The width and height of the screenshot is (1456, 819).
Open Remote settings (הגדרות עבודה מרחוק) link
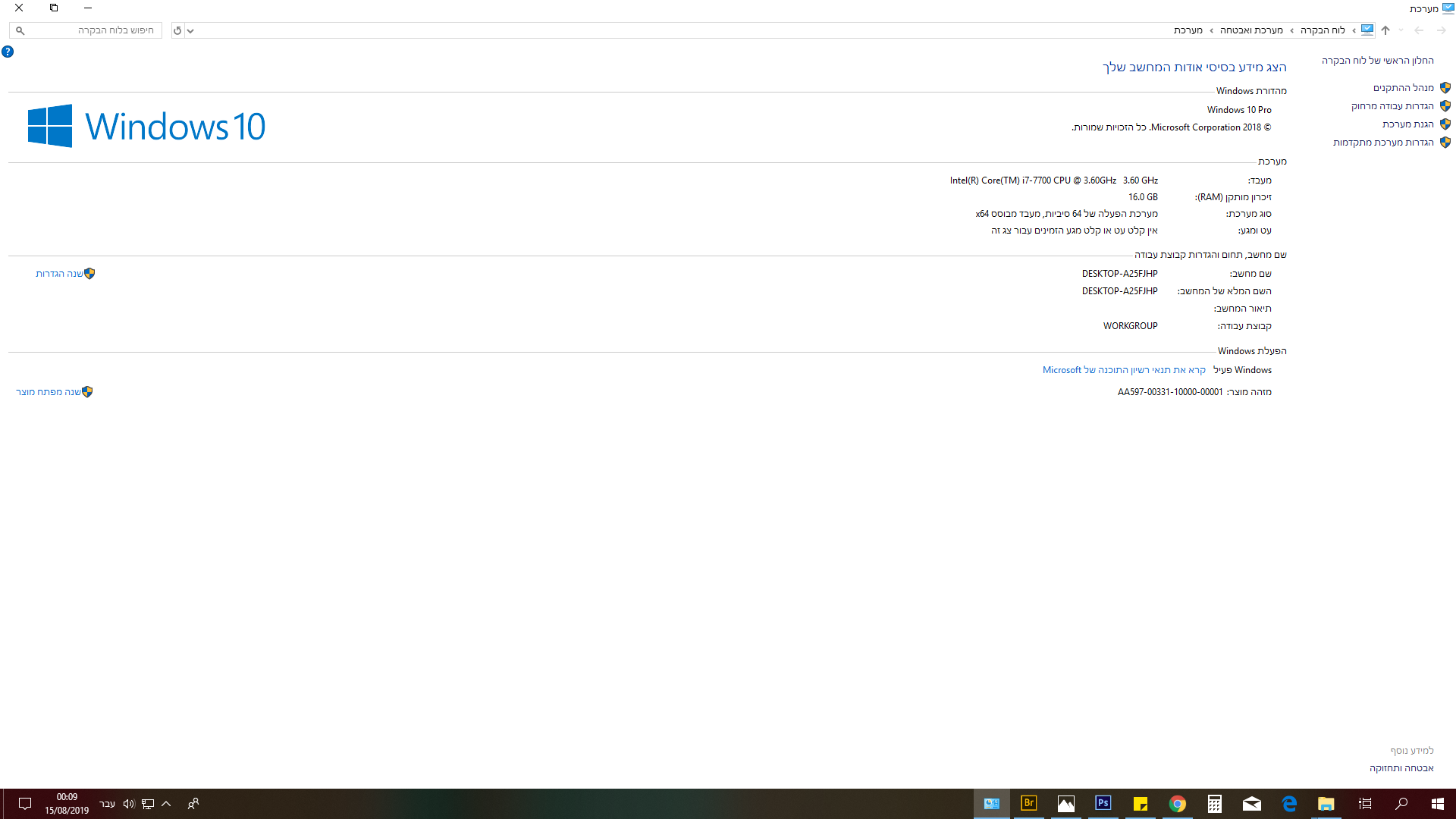coord(1392,106)
